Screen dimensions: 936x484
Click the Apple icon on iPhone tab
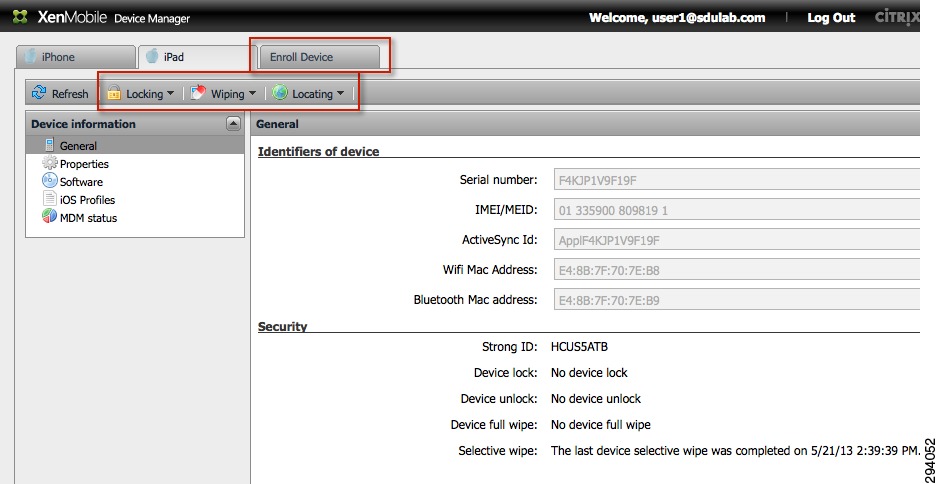(x=30, y=57)
